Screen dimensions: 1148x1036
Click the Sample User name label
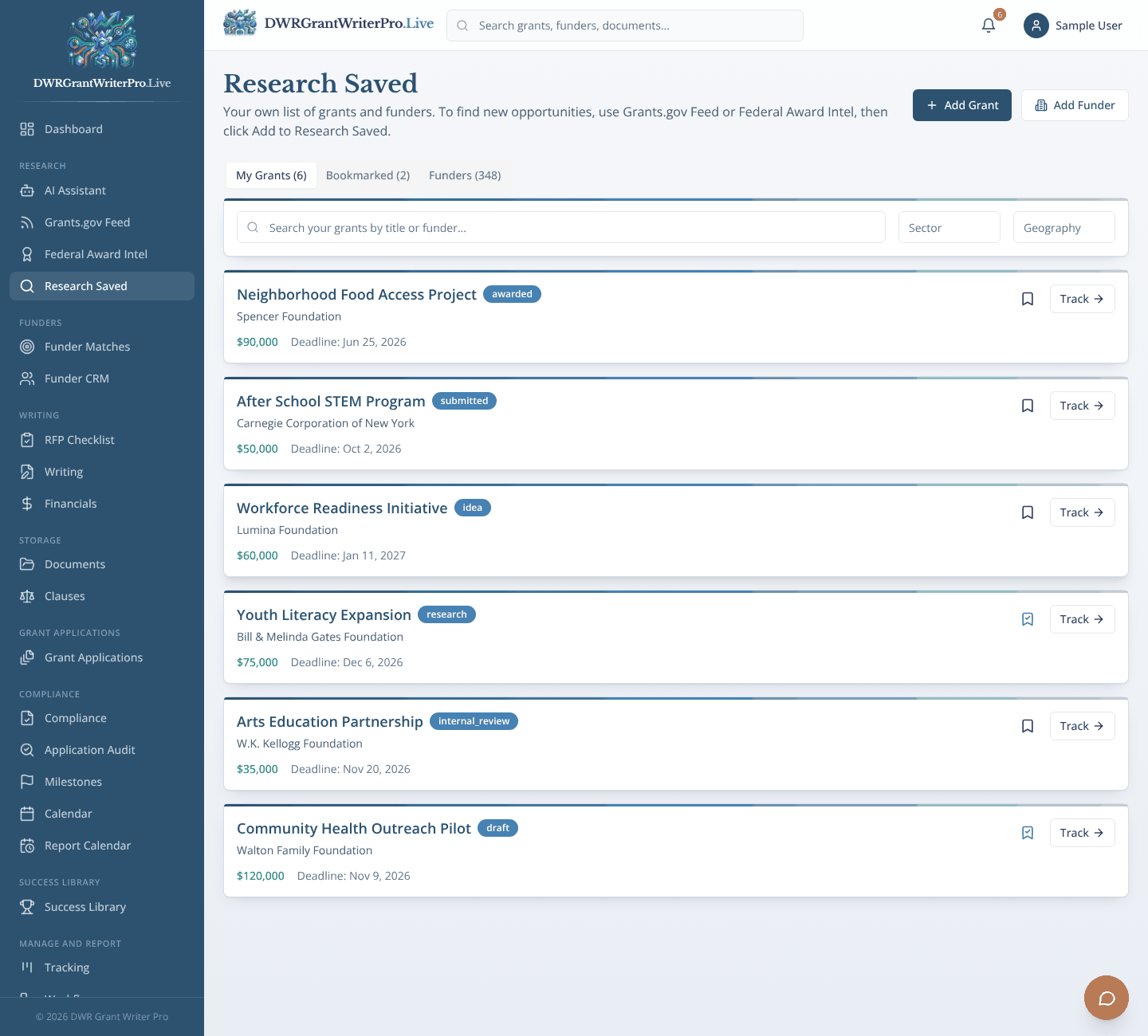(1089, 26)
